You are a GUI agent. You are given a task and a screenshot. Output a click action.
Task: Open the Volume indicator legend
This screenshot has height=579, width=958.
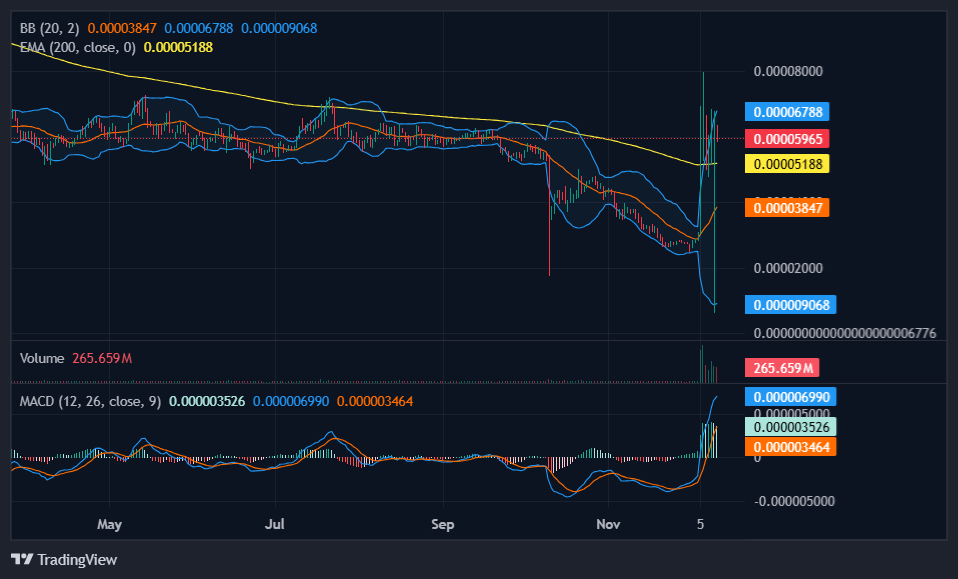pyautogui.click(x=42, y=358)
